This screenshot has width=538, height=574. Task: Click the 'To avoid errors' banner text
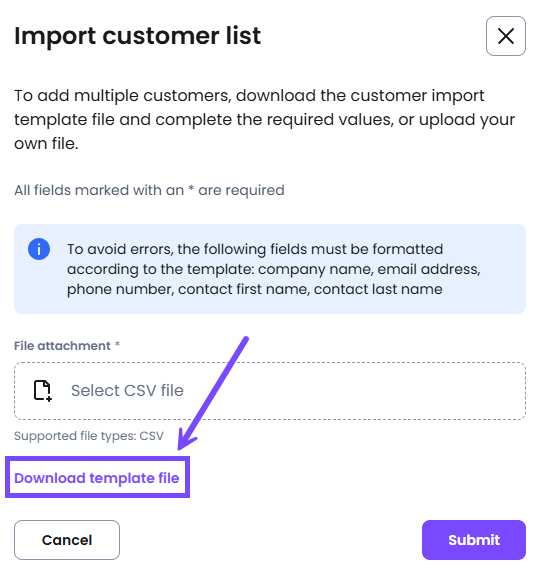(273, 269)
